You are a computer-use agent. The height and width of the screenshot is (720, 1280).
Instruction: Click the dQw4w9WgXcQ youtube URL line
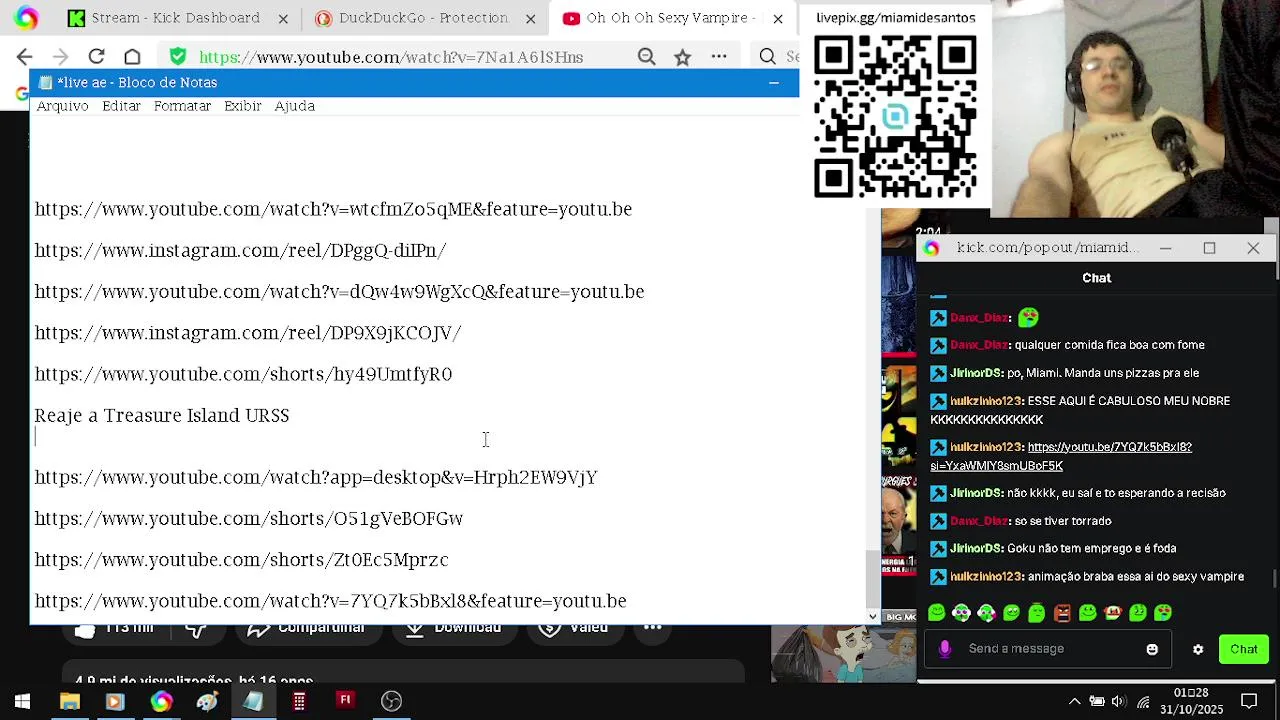(x=339, y=292)
